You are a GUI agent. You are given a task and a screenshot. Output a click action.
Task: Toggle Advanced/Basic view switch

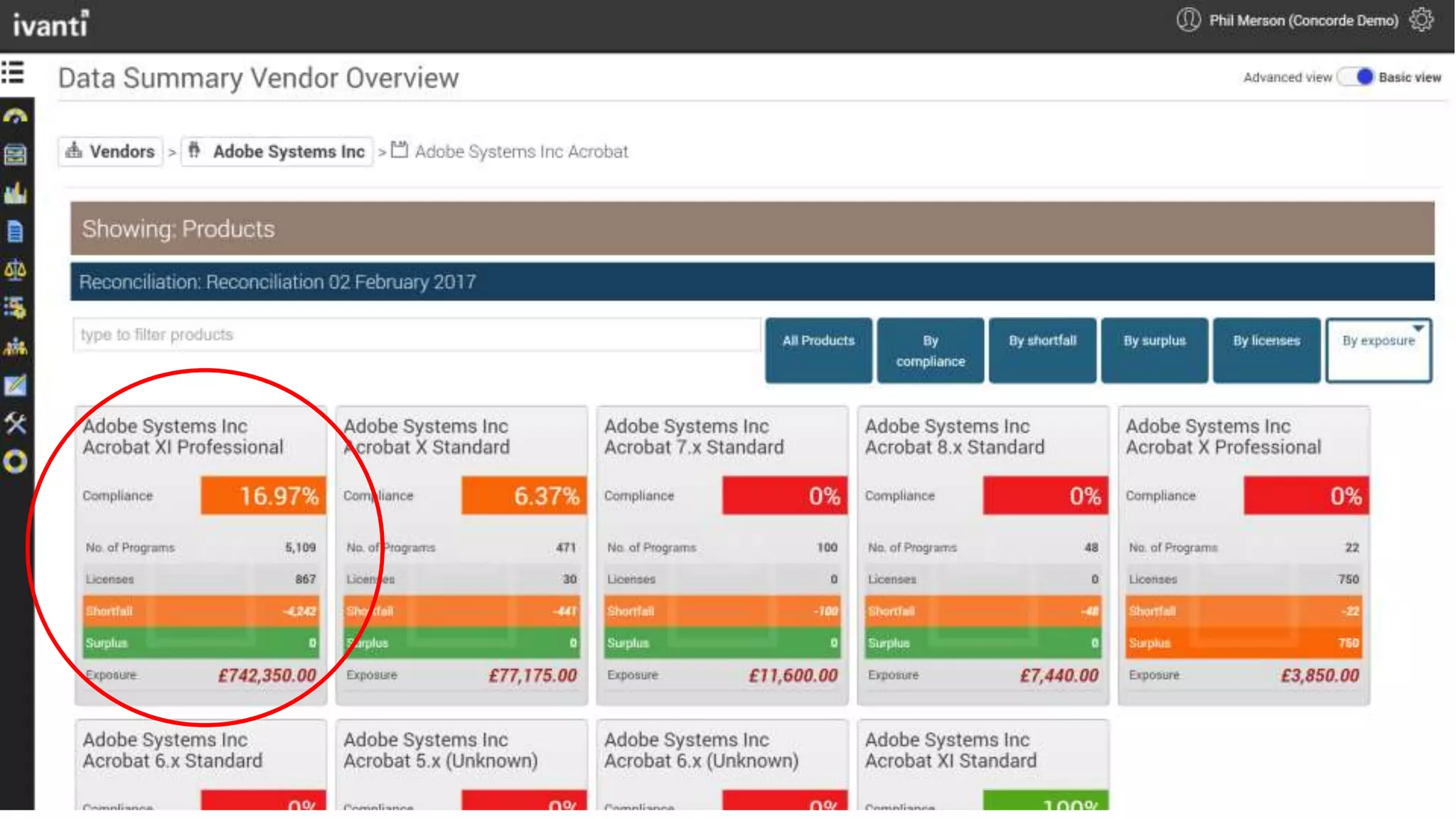[x=1355, y=77]
